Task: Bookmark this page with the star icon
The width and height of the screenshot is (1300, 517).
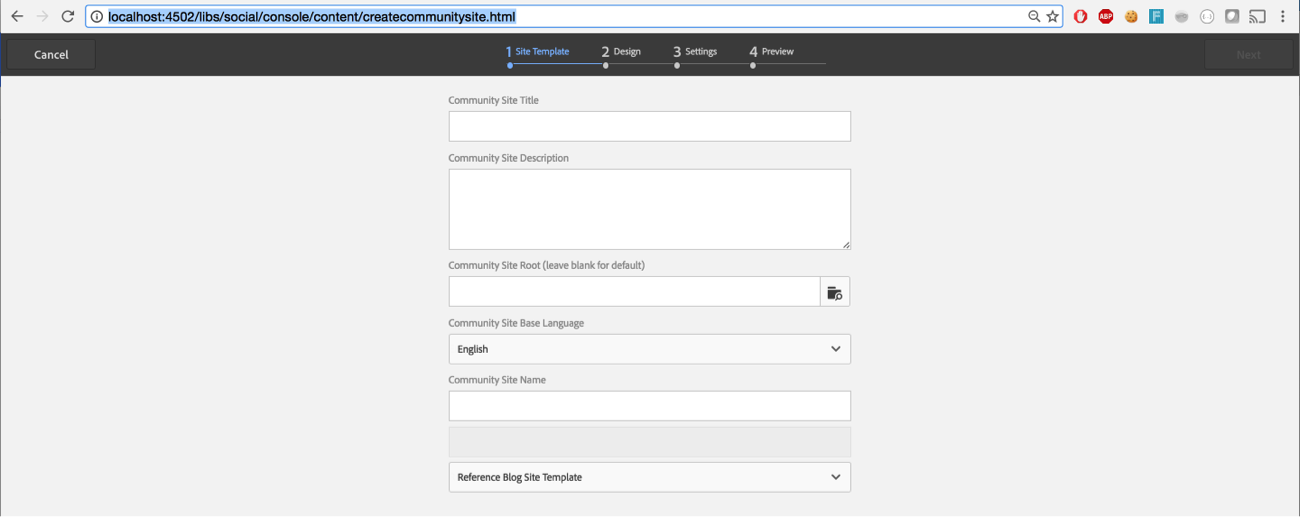Action: coord(1052,16)
